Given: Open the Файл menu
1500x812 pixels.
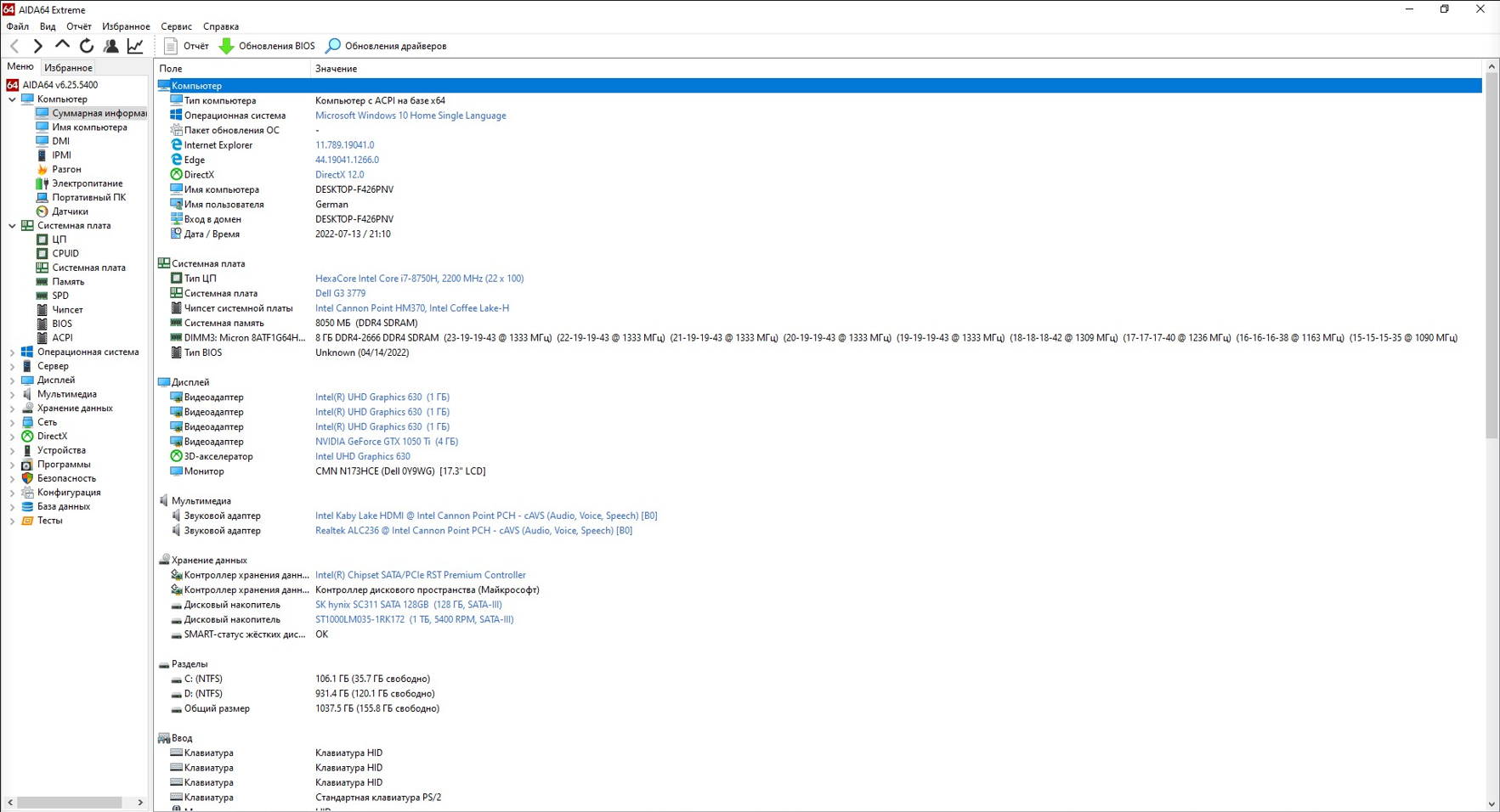Looking at the screenshot, I should [x=18, y=26].
